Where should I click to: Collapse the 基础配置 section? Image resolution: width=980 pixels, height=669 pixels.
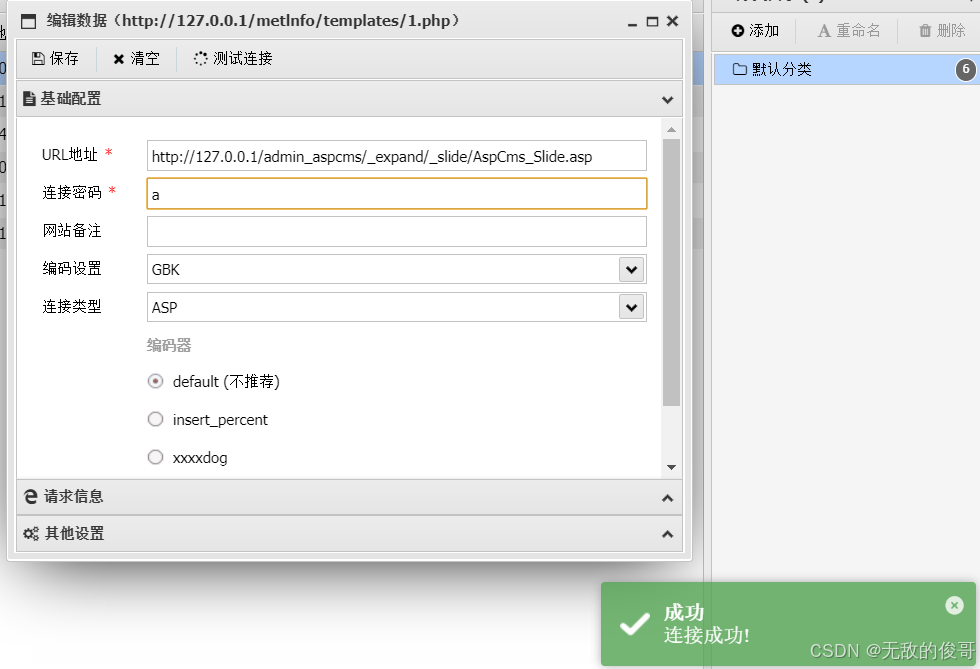tap(667, 99)
